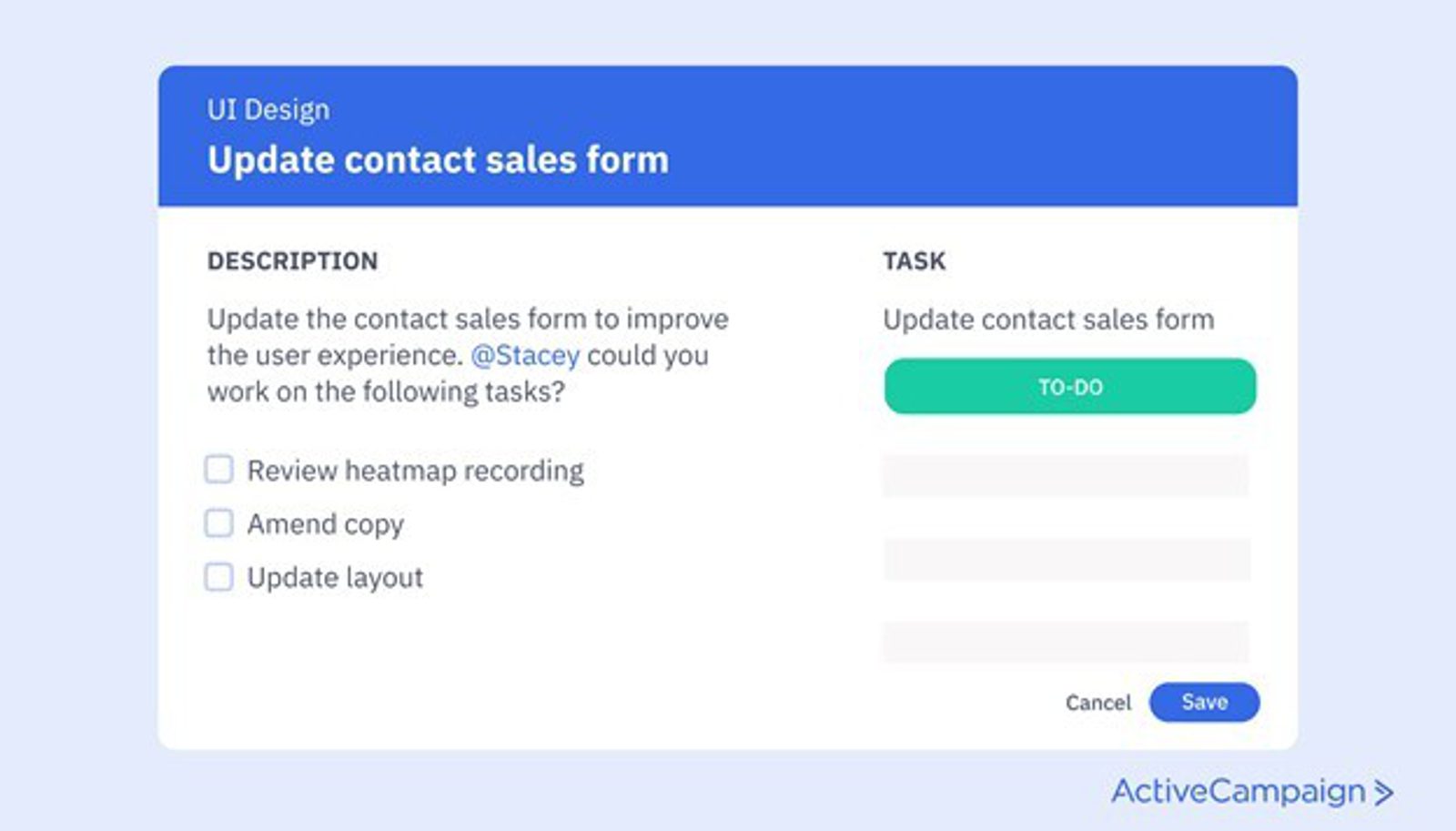Click the TASK section heading
1456x831 pixels.
coord(915,261)
